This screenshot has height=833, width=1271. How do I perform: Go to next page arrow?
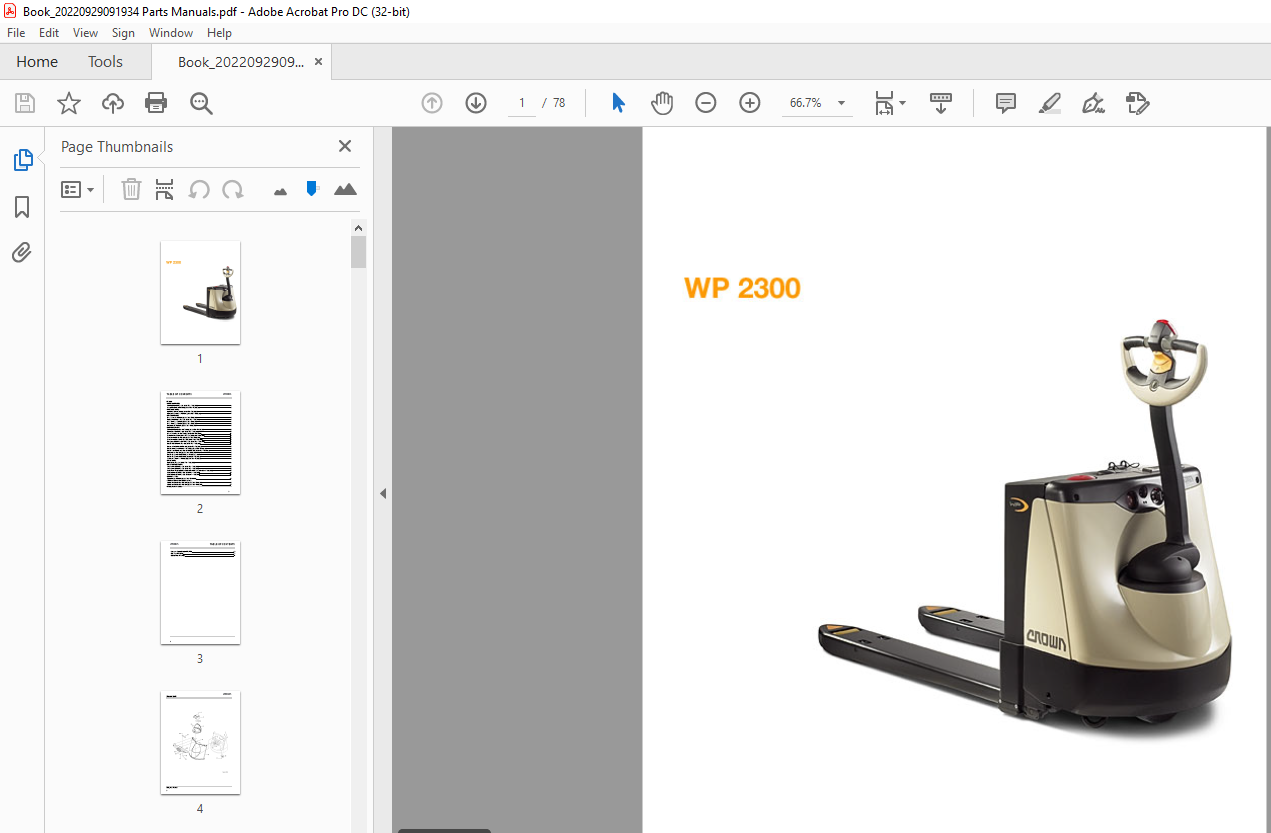(x=476, y=103)
